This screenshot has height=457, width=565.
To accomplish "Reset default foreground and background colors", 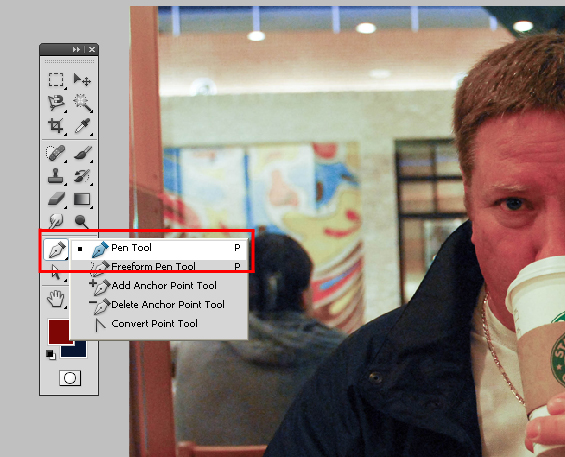I will pos(51,355).
